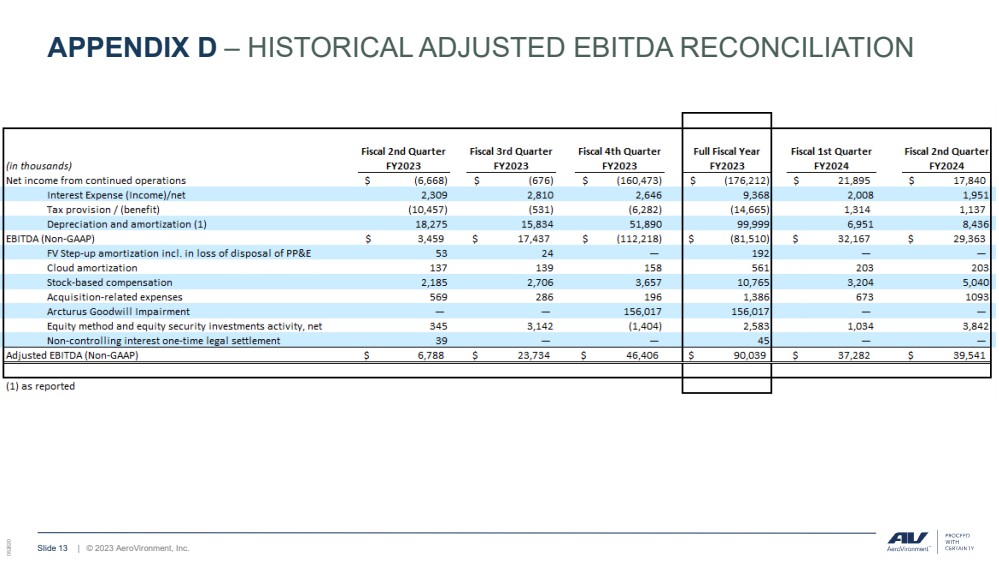Click the Fiscal 1st Quarter FY2024 header
999x562 pixels.
830,158
